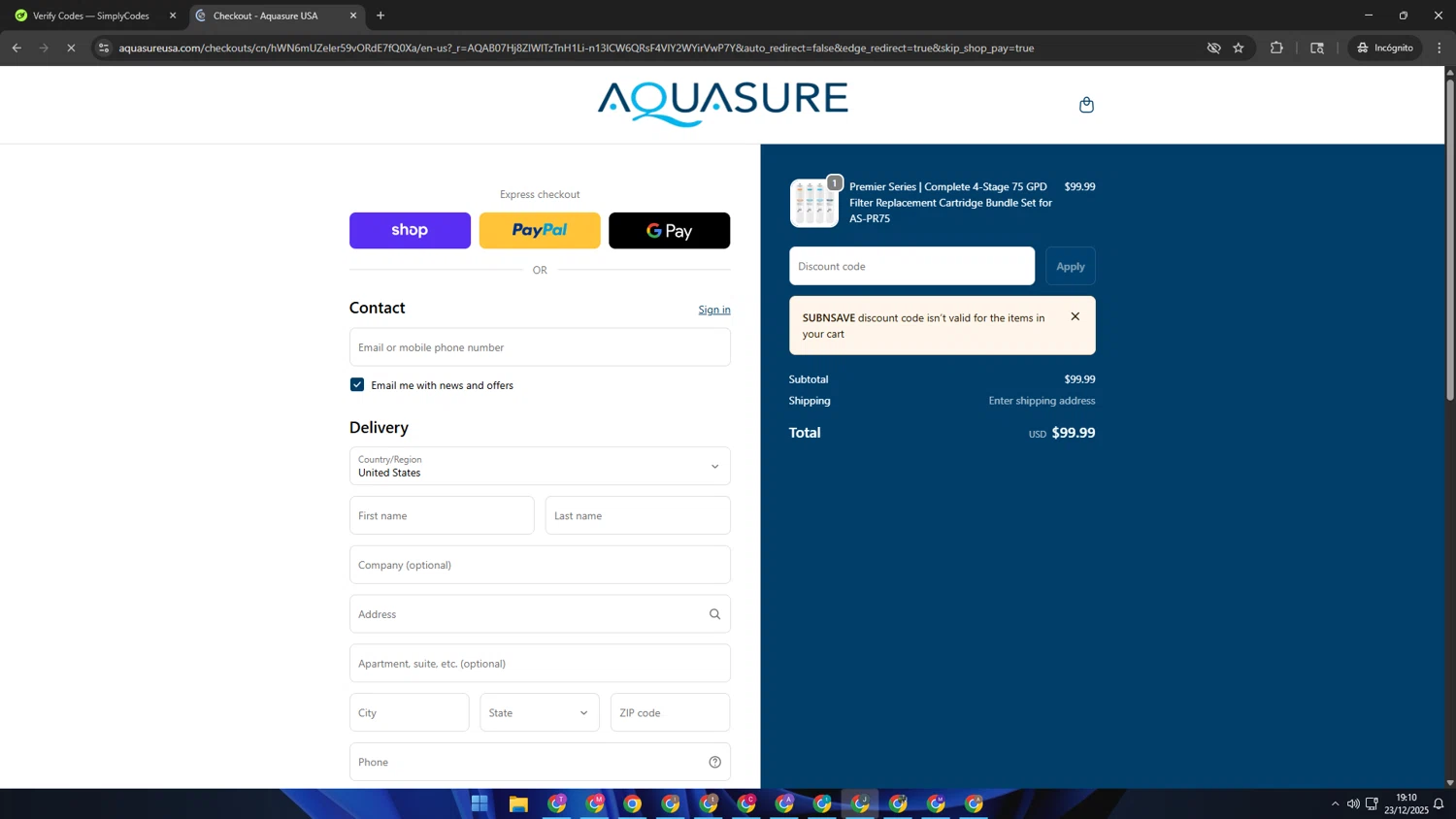Viewport: 1456px width, 819px height.
Task: Show hidden system tray icons
Action: [x=1335, y=803]
